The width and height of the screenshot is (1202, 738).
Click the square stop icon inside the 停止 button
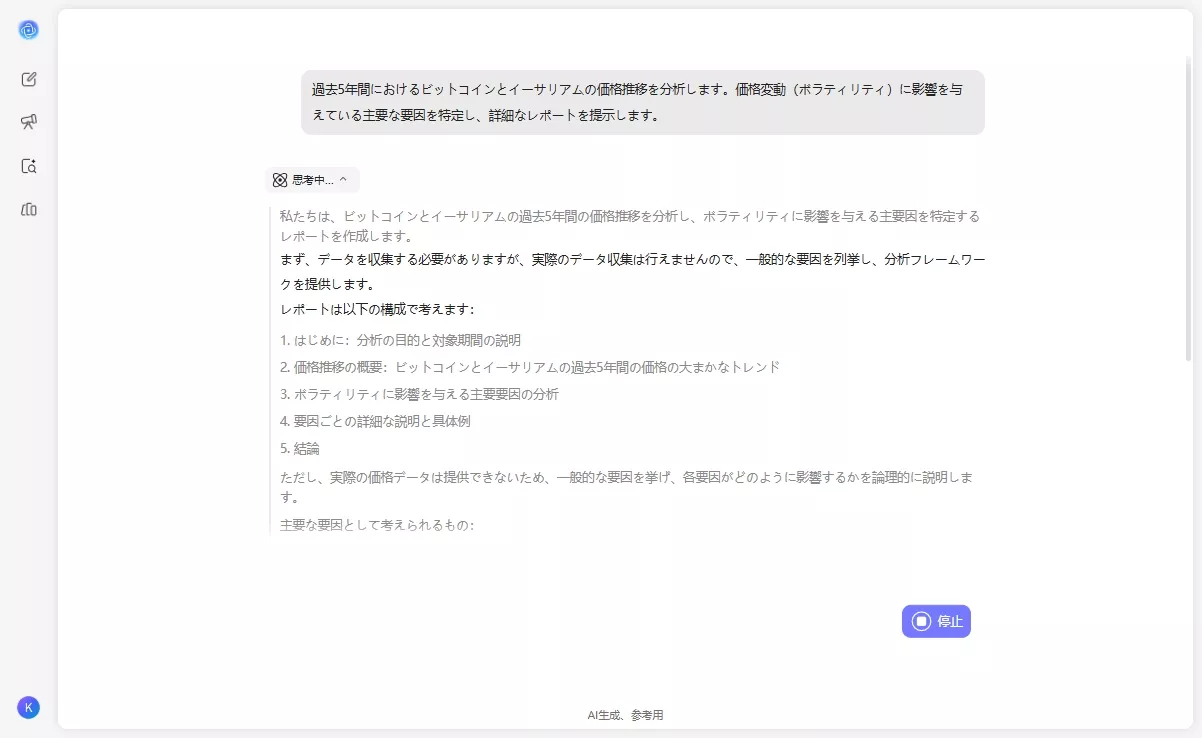pos(920,621)
